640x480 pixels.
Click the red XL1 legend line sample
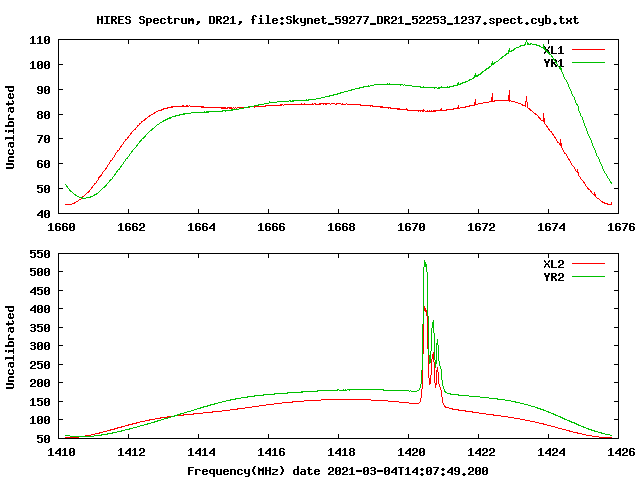point(588,50)
